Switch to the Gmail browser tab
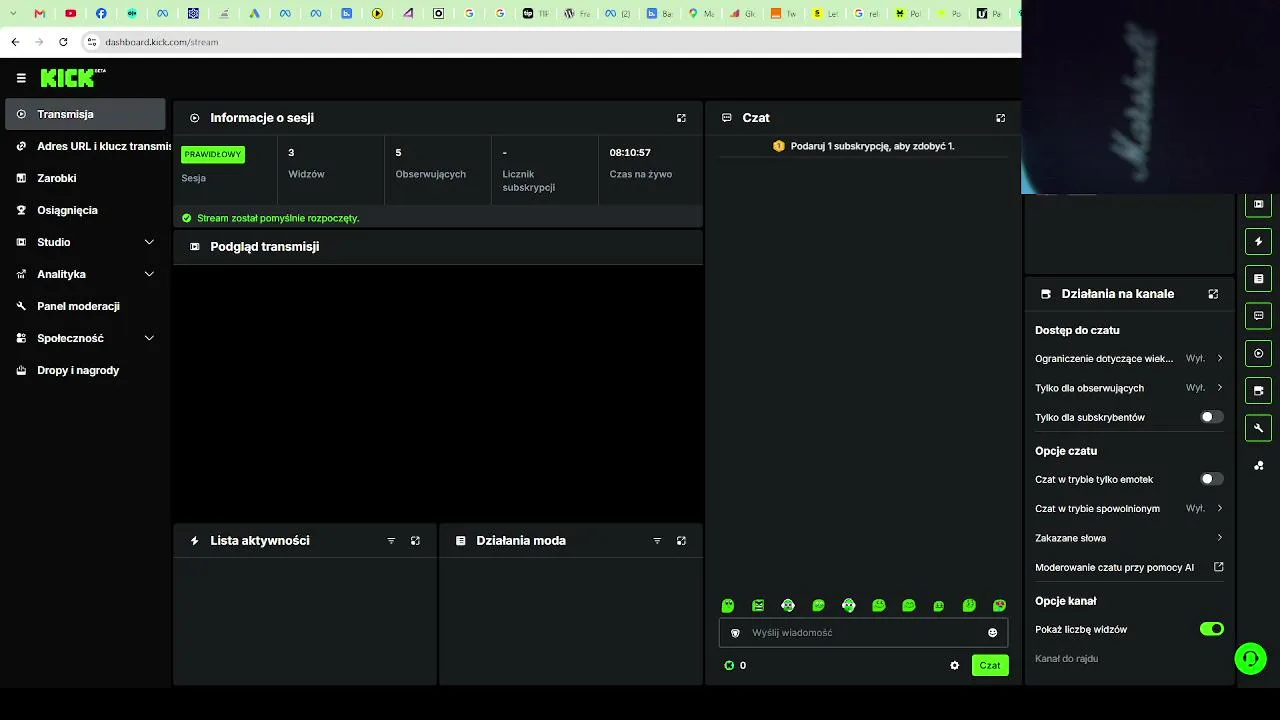This screenshot has width=1280, height=720. point(40,14)
